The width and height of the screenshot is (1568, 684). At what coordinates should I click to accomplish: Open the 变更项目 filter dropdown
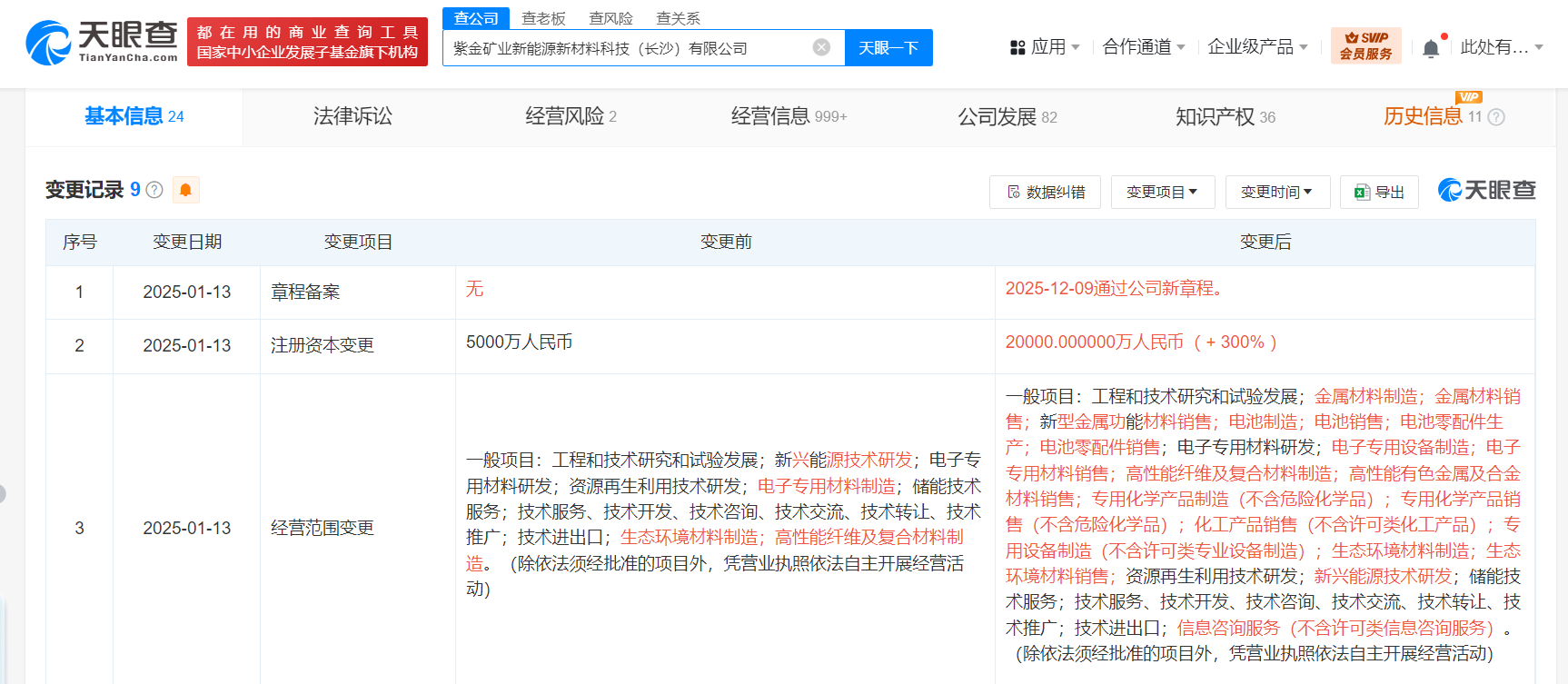[x=1163, y=192]
